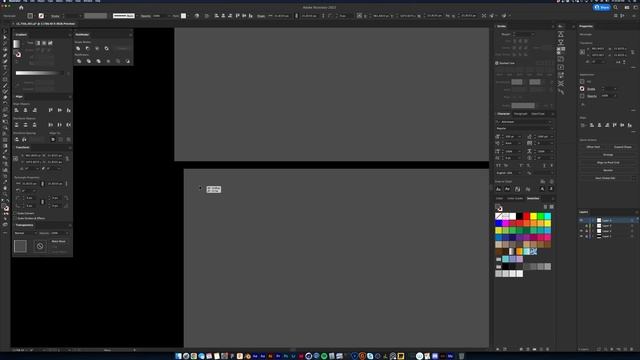Screen dimensions: 640x360
Task: Switch to the Paragraph tab
Action: (x=520, y=114)
